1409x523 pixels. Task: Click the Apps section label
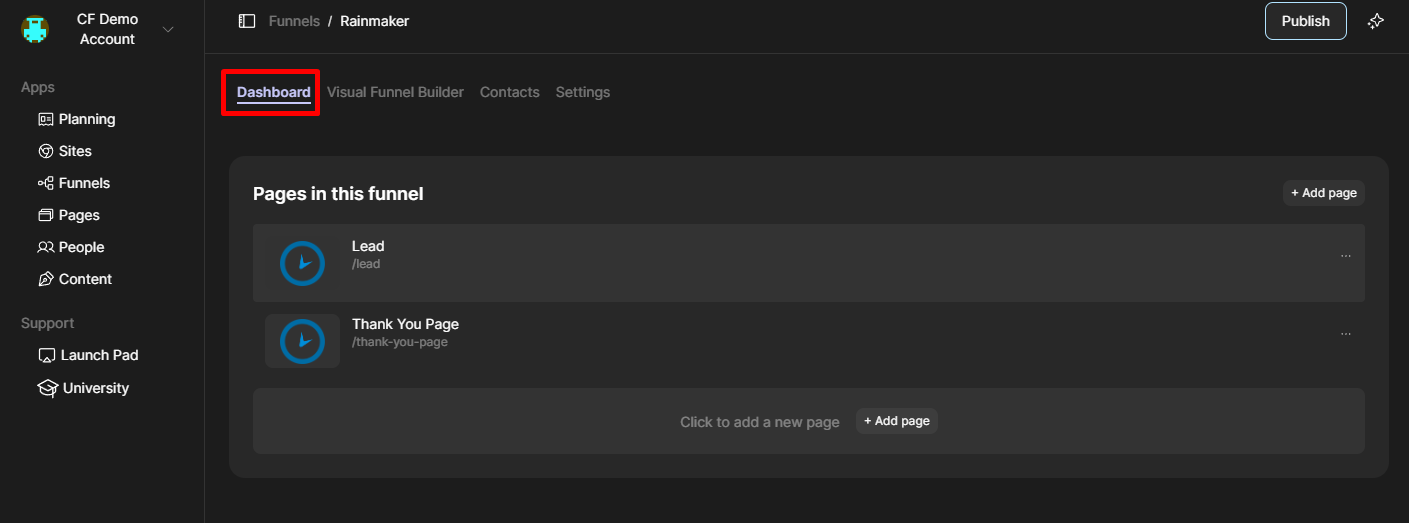tap(38, 88)
